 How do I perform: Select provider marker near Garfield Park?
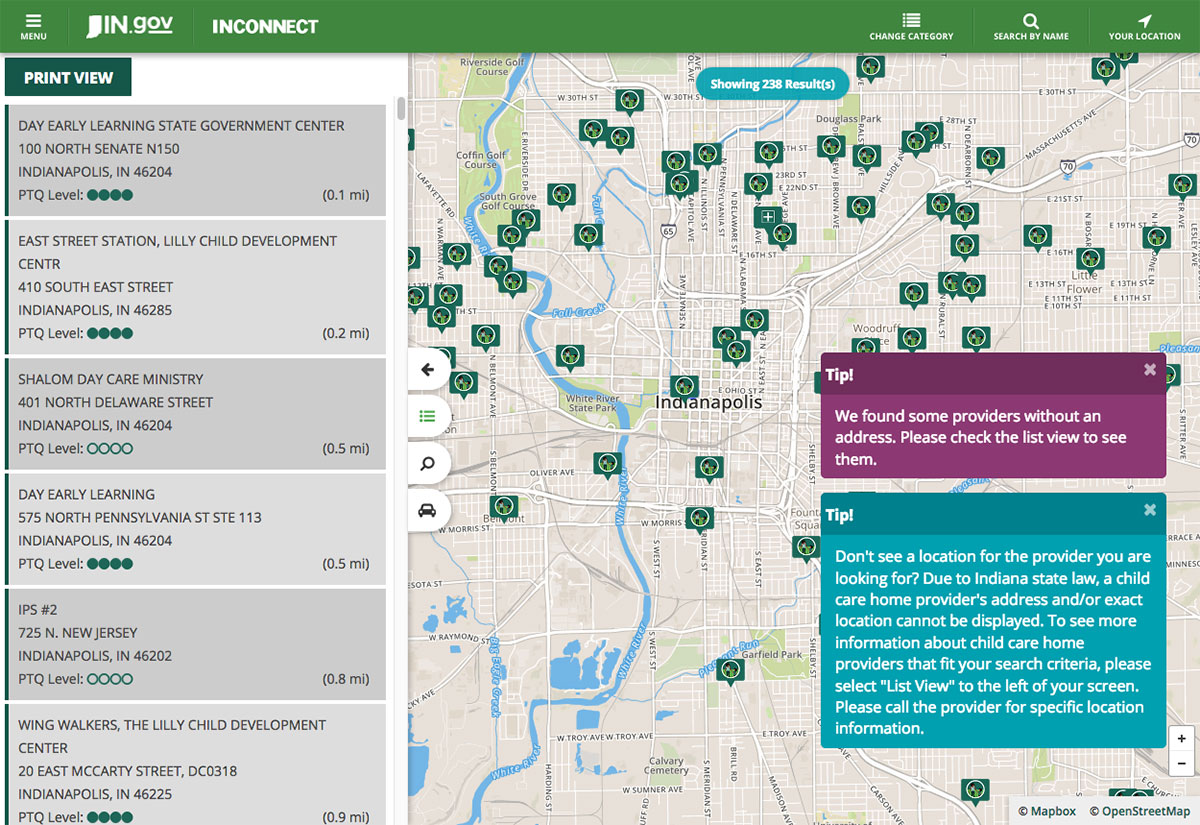(x=731, y=671)
